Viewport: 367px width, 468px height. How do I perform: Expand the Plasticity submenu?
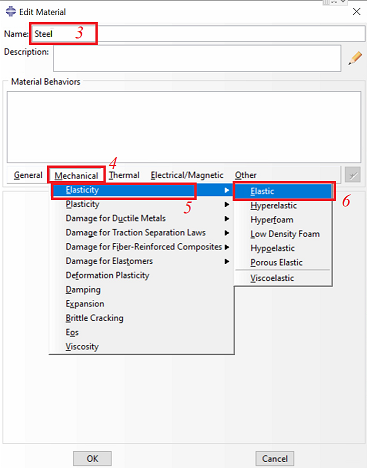click(x=141, y=204)
